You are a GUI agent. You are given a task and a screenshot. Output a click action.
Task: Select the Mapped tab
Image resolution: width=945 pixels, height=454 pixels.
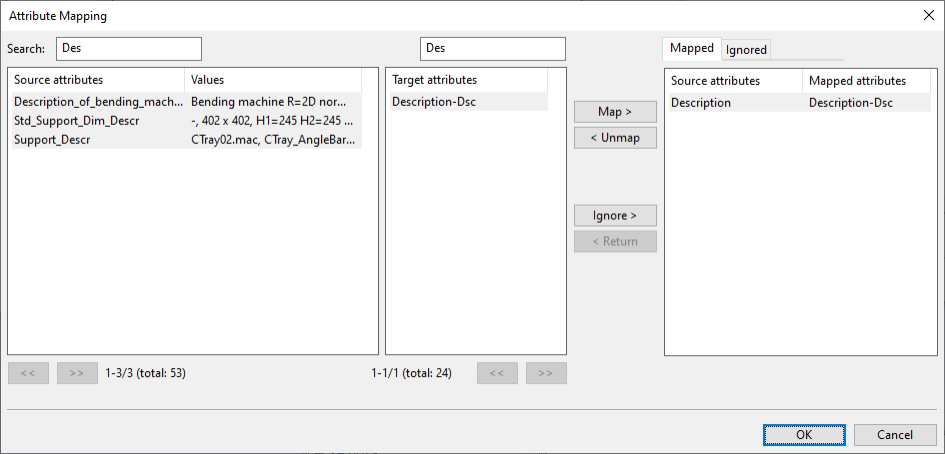pos(692,48)
